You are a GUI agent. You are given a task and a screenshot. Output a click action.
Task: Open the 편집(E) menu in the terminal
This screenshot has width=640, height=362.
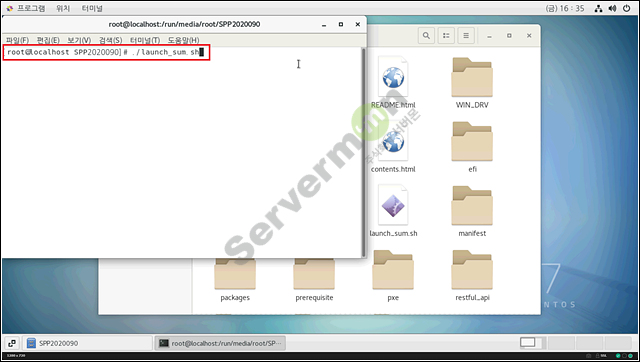point(48,40)
